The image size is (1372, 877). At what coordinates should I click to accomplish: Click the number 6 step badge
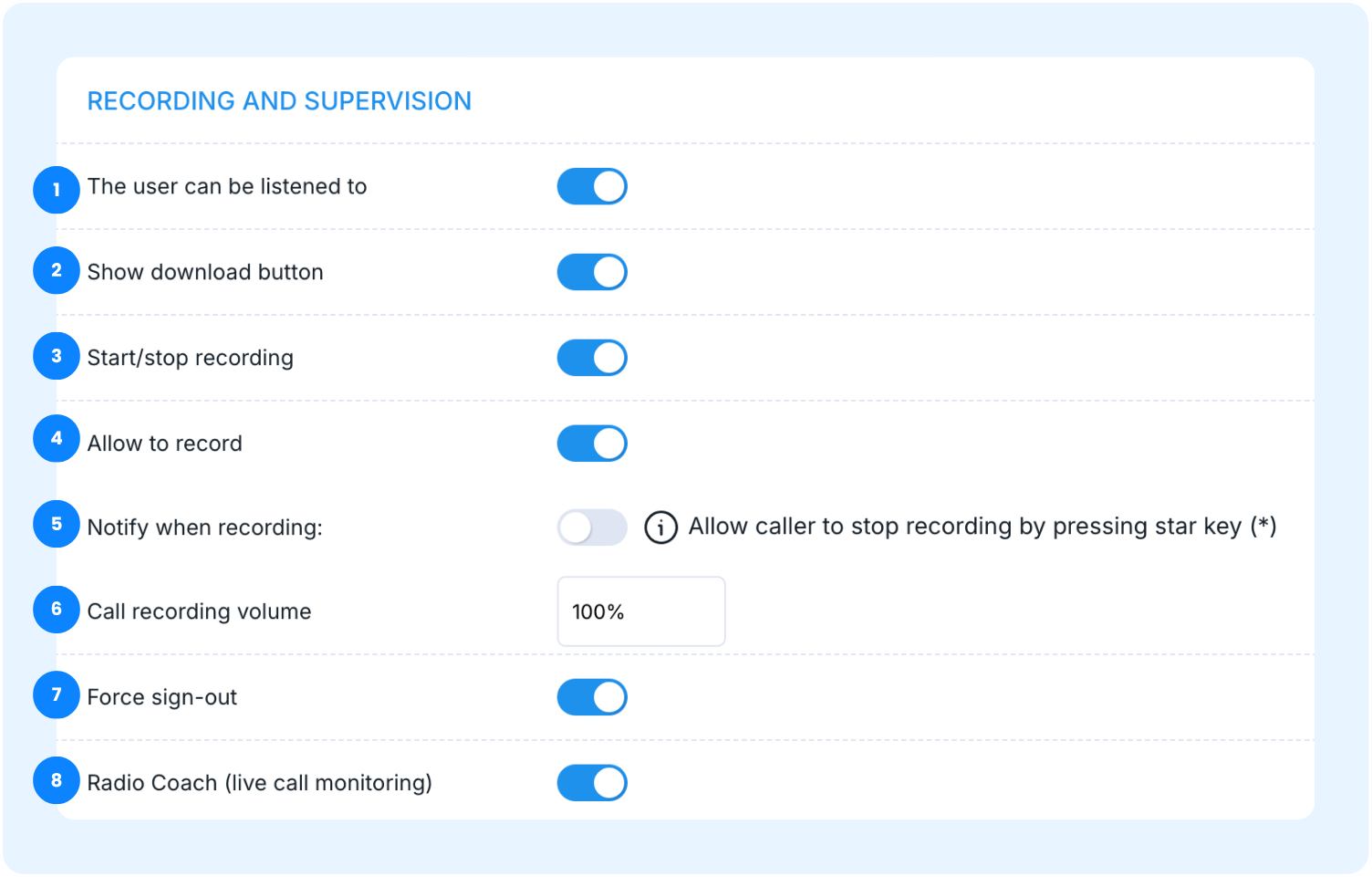57,610
